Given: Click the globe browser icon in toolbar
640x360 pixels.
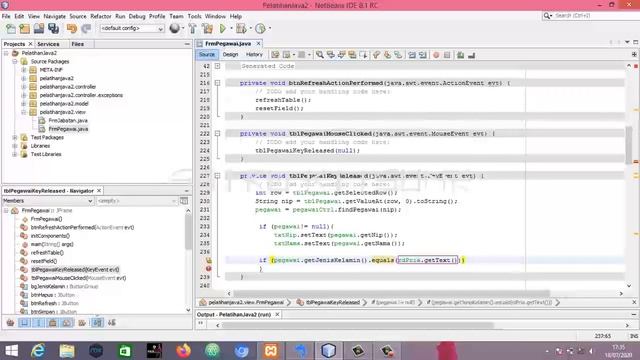Looking at the screenshot, I should point(174,28).
